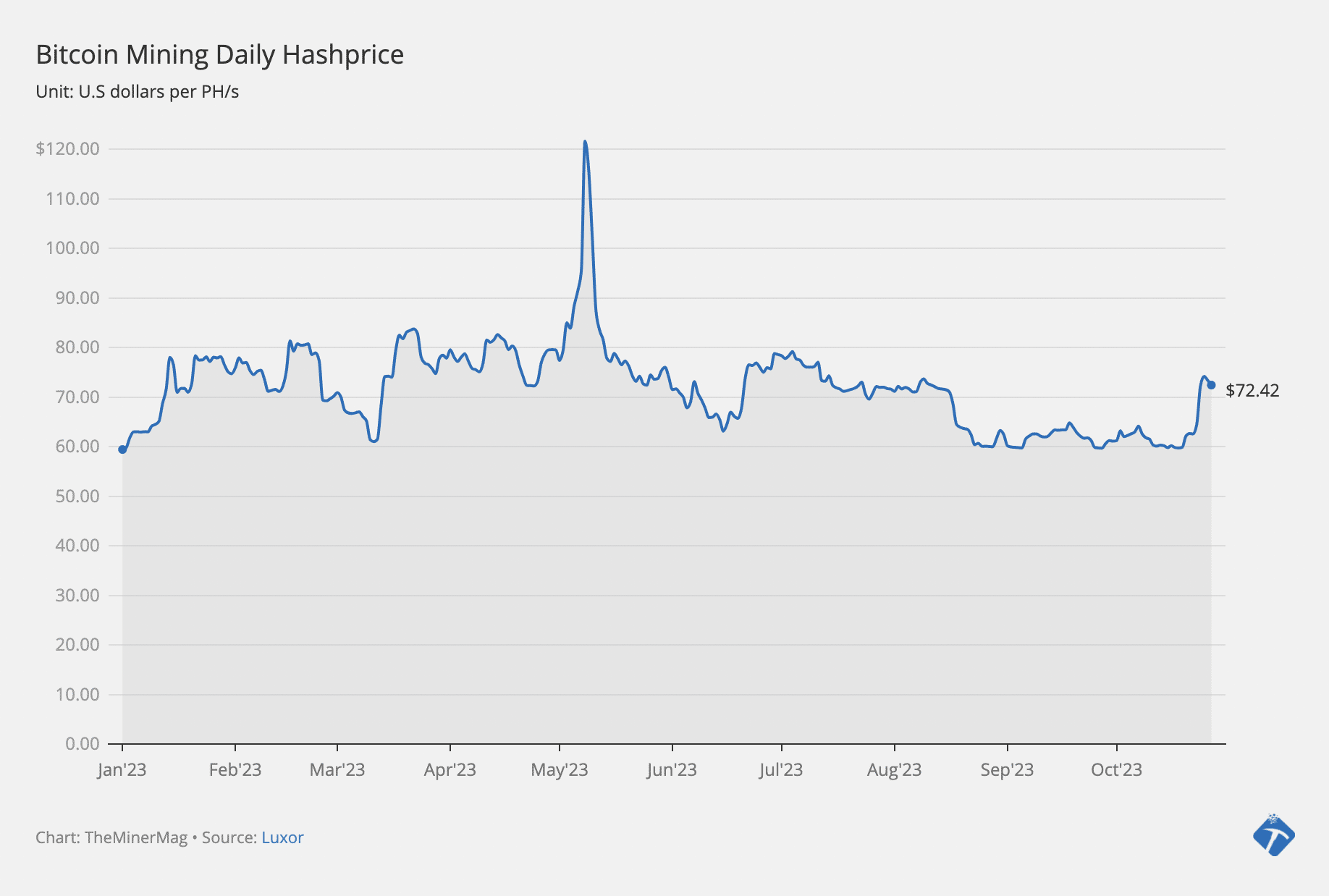This screenshot has width=1329, height=896.
Task: Select the final data point dot near $72.42
Action: coord(1211,385)
